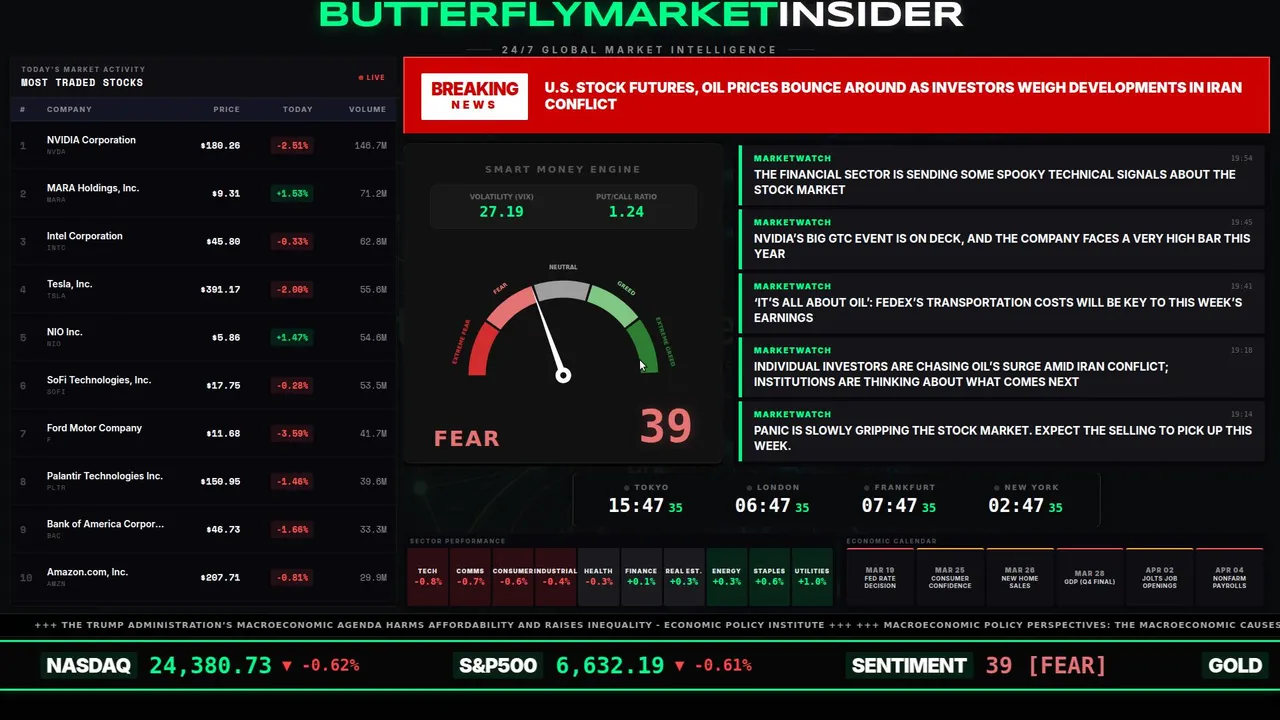Click the fear and greed gauge needle
The width and height of the screenshot is (1280, 720).
pyautogui.click(x=550, y=336)
